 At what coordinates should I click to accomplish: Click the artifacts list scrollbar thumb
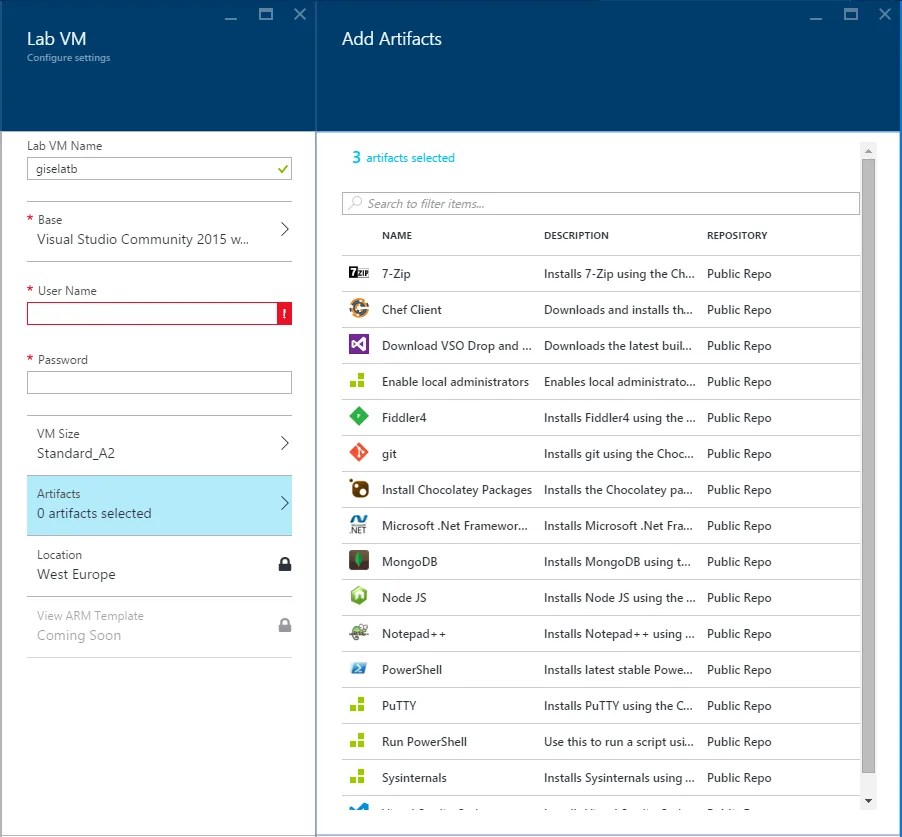pos(869,466)
